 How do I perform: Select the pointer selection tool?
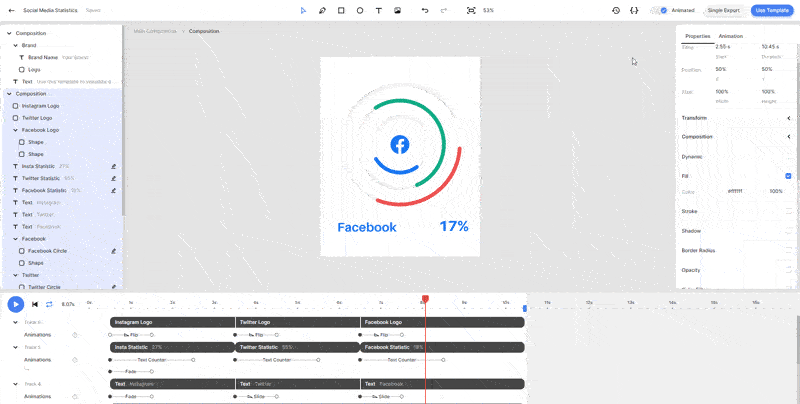click(304, 10)
